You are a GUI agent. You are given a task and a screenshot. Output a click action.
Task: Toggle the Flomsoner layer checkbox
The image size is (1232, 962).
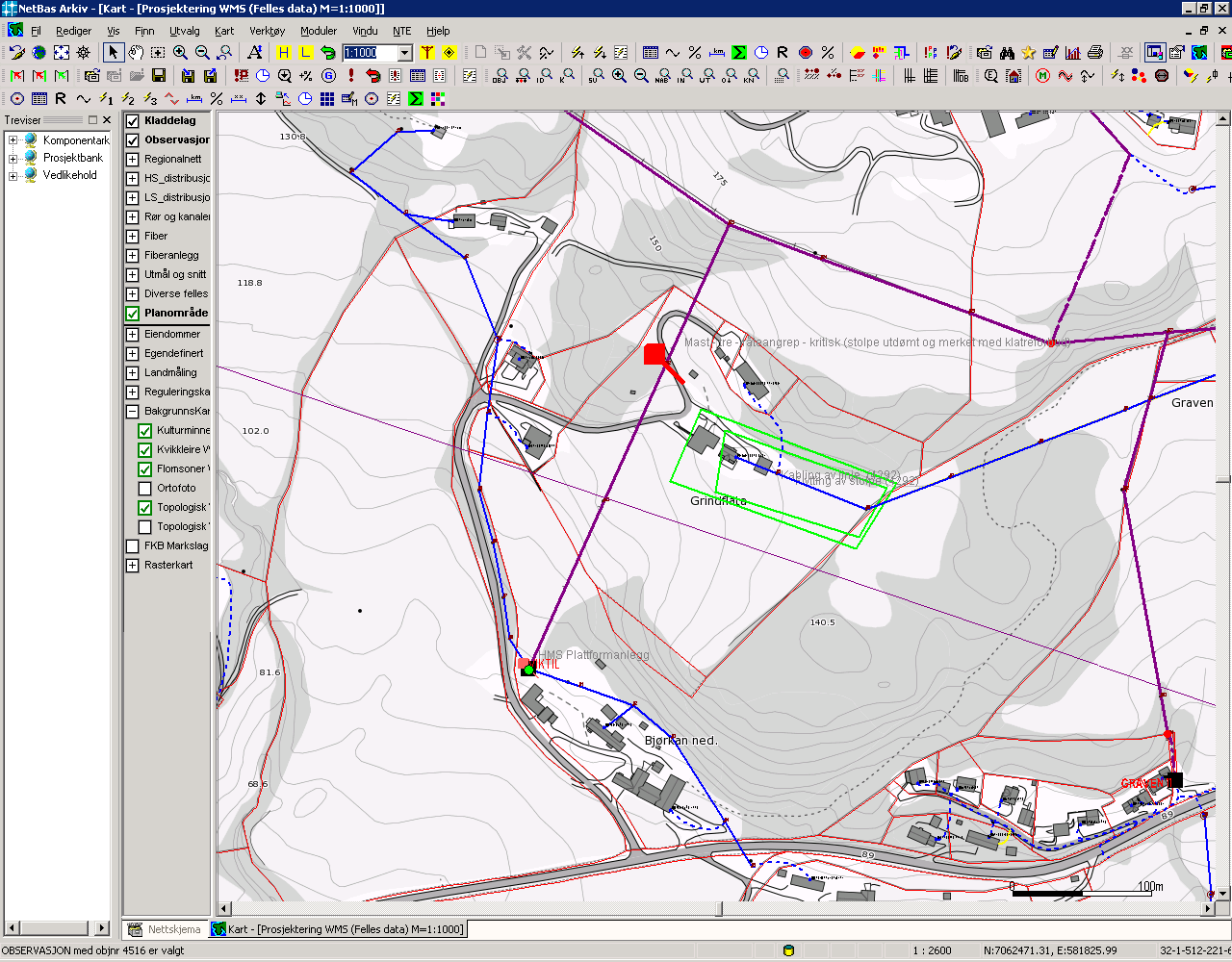pyautogui.click(x=145, y=469)
